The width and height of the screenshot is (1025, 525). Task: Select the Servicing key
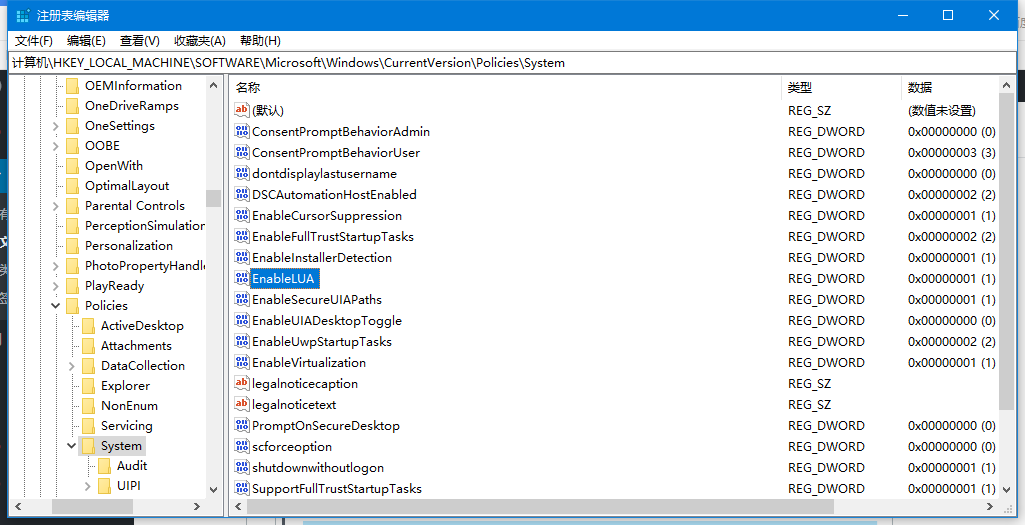pos(127,426)
